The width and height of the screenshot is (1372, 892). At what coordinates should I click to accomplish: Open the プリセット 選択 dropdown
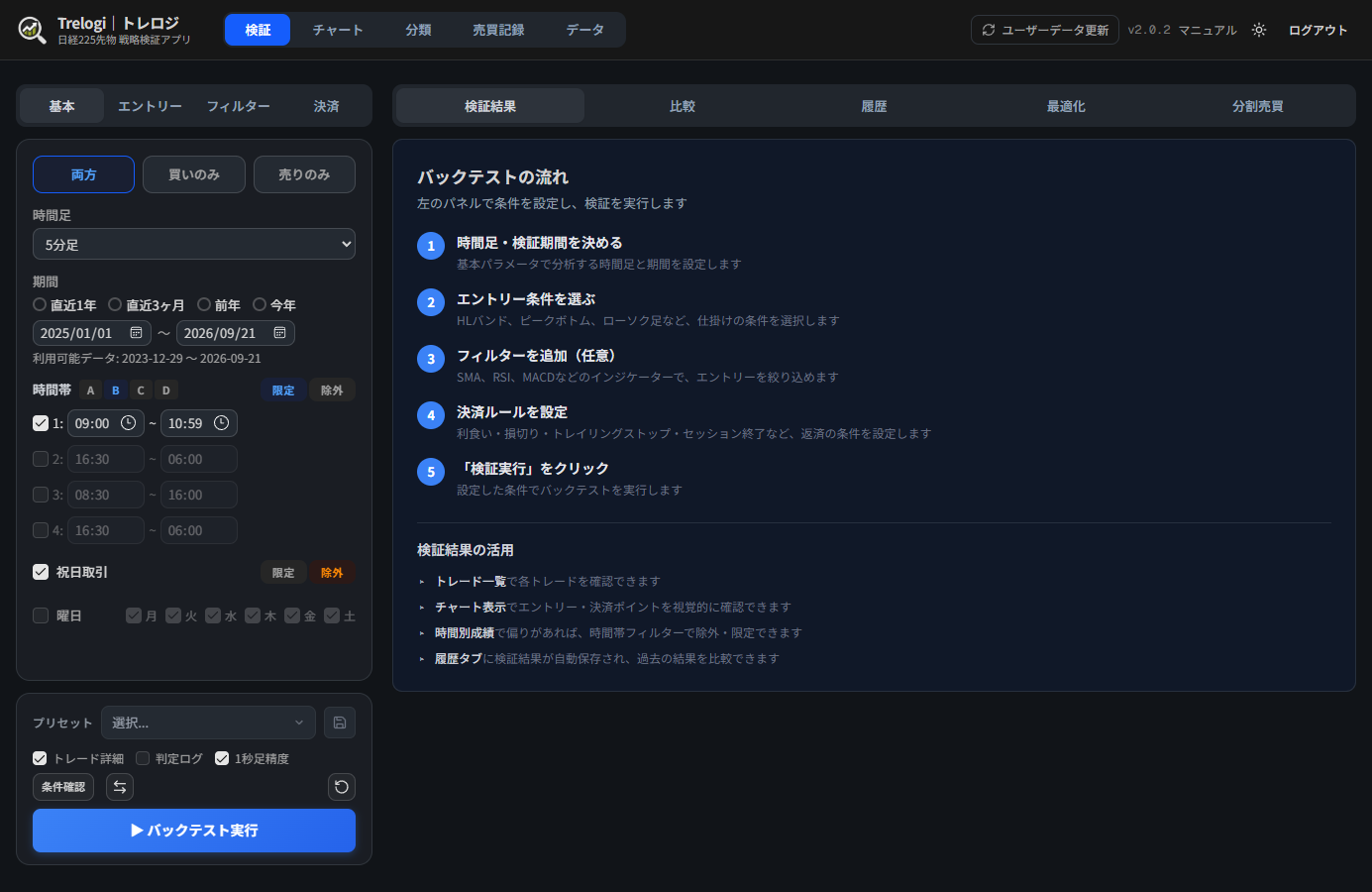pos(208,723)
